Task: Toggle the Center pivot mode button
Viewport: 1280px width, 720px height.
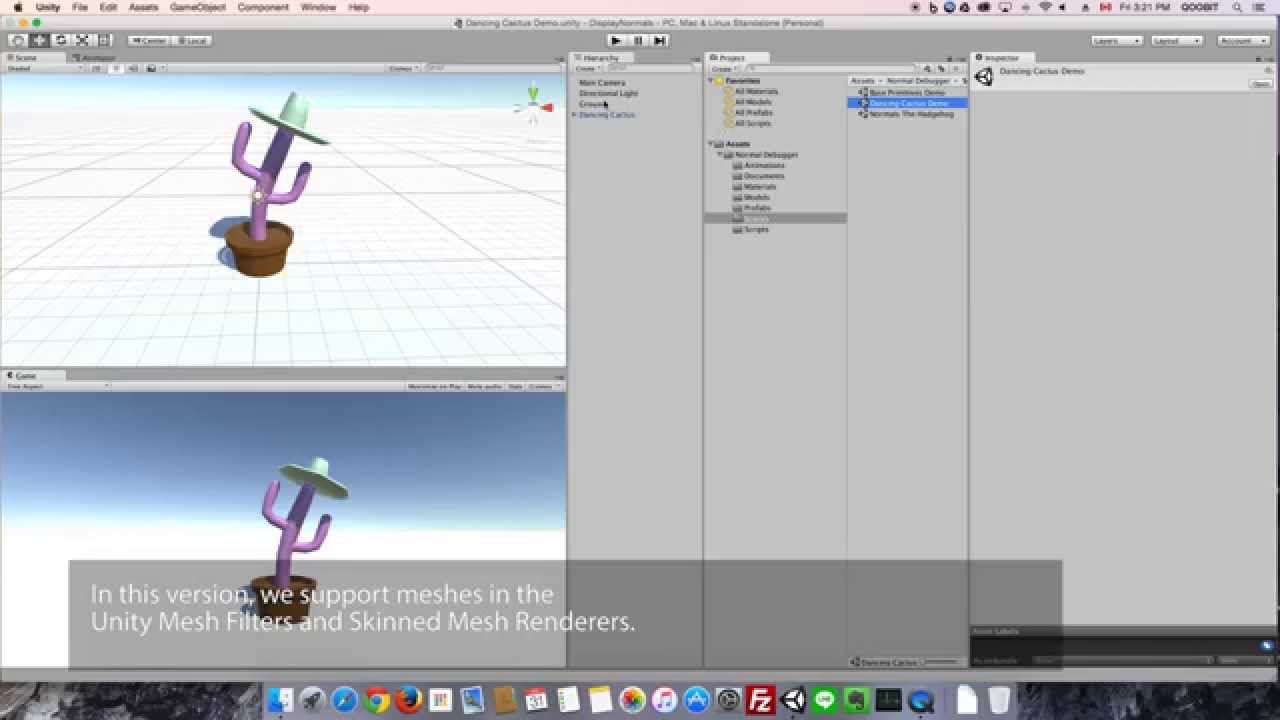Action: (x=149, y=40)
